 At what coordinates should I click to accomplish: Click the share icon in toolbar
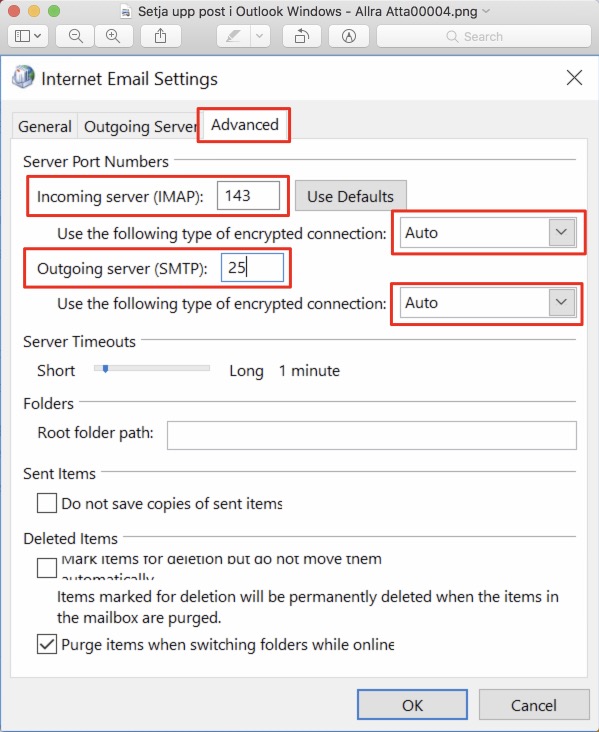click(x=161, y=36)
